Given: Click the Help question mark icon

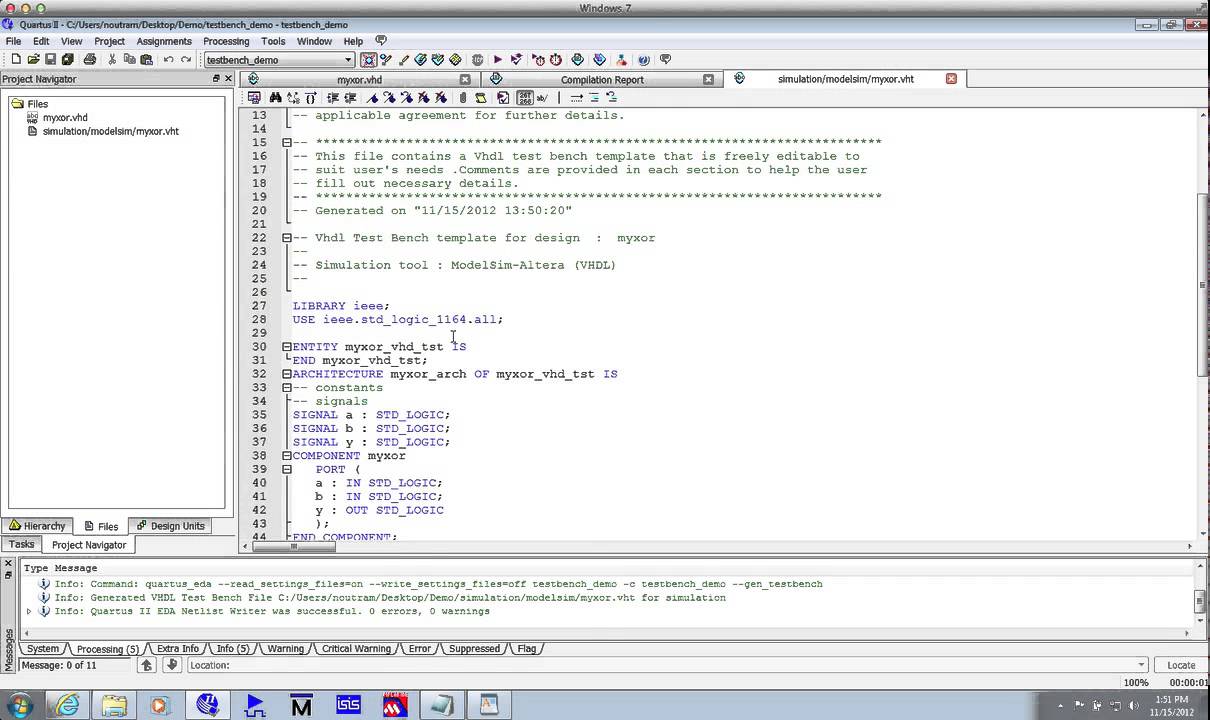Looking at the screenshot, I should point(644,60).
